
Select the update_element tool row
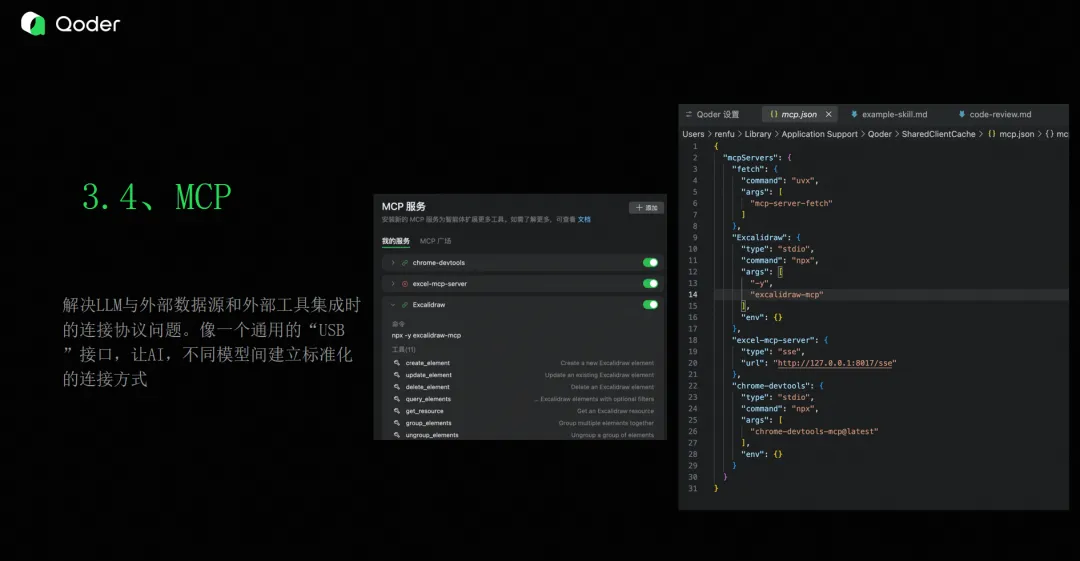coord(523,375)
